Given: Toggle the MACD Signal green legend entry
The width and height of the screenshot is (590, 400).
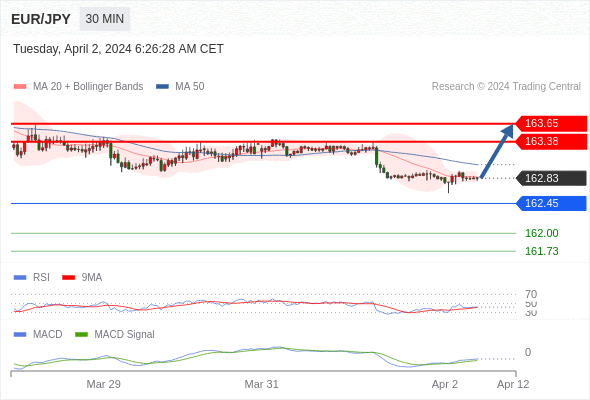Looking at the screenshot, I should click(x=115, y=334).
